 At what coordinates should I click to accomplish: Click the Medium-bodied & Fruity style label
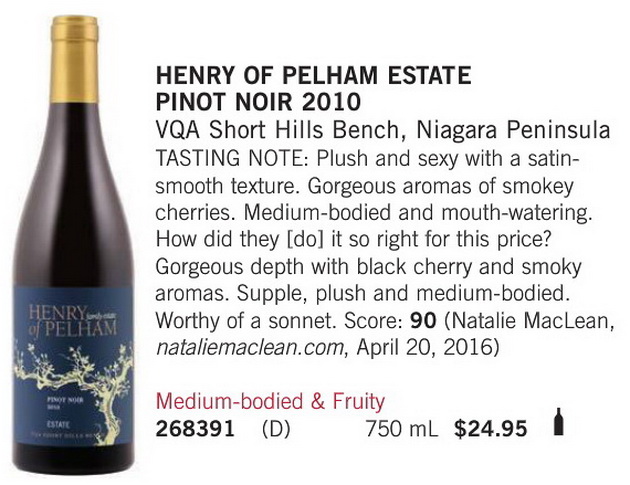270,401
